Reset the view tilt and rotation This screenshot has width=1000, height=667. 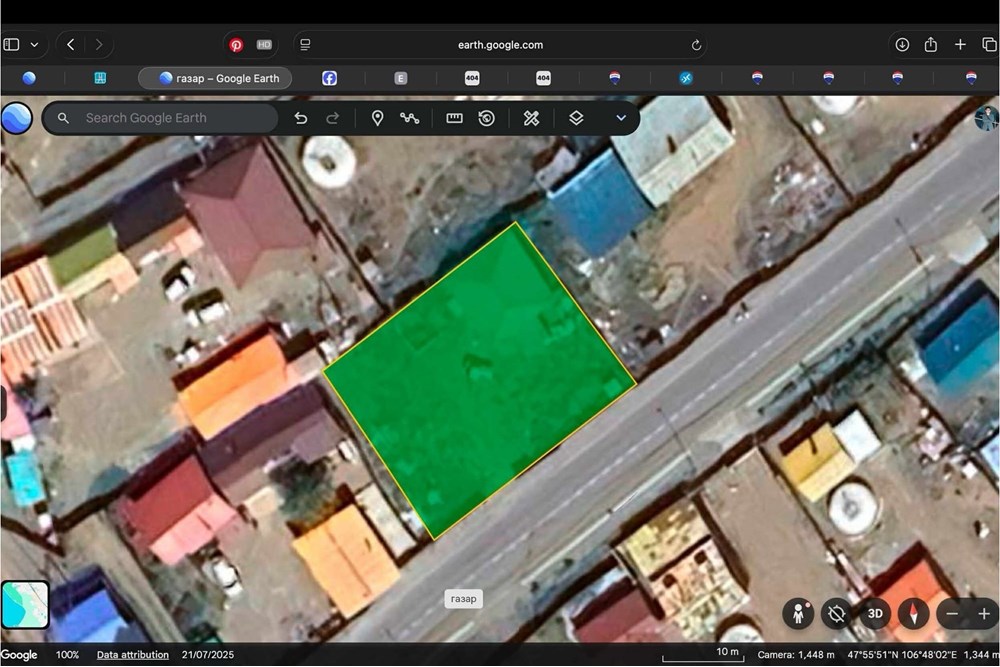(836, 613)
